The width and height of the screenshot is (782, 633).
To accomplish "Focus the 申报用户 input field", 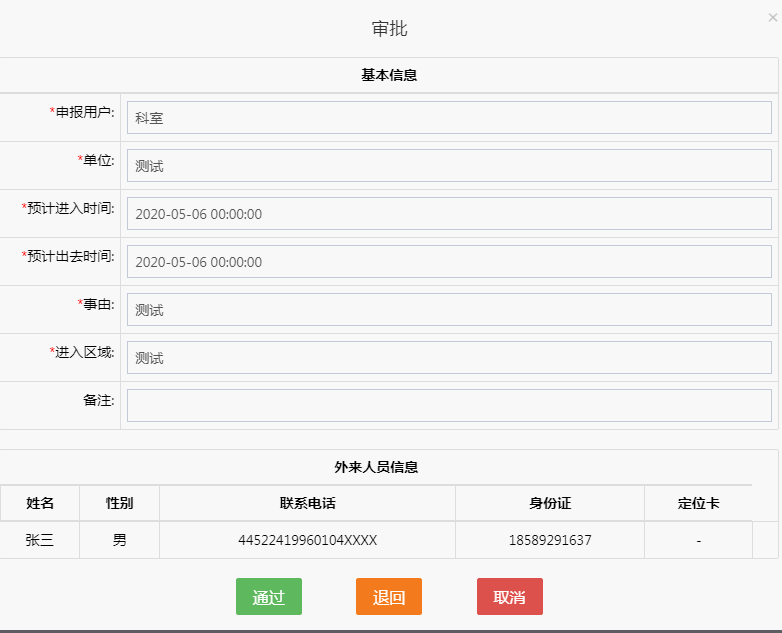I will coord(448,118).
